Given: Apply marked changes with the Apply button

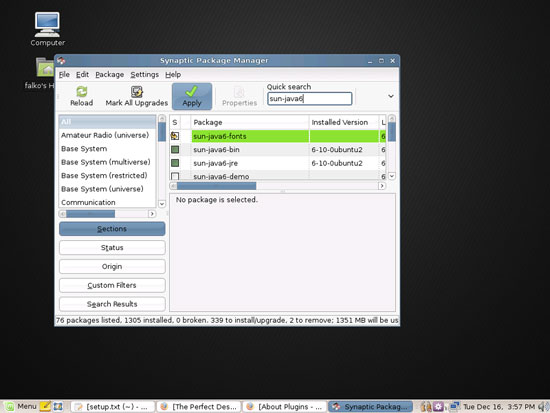Looking at the screenshot, I should (x=192, y=96).
